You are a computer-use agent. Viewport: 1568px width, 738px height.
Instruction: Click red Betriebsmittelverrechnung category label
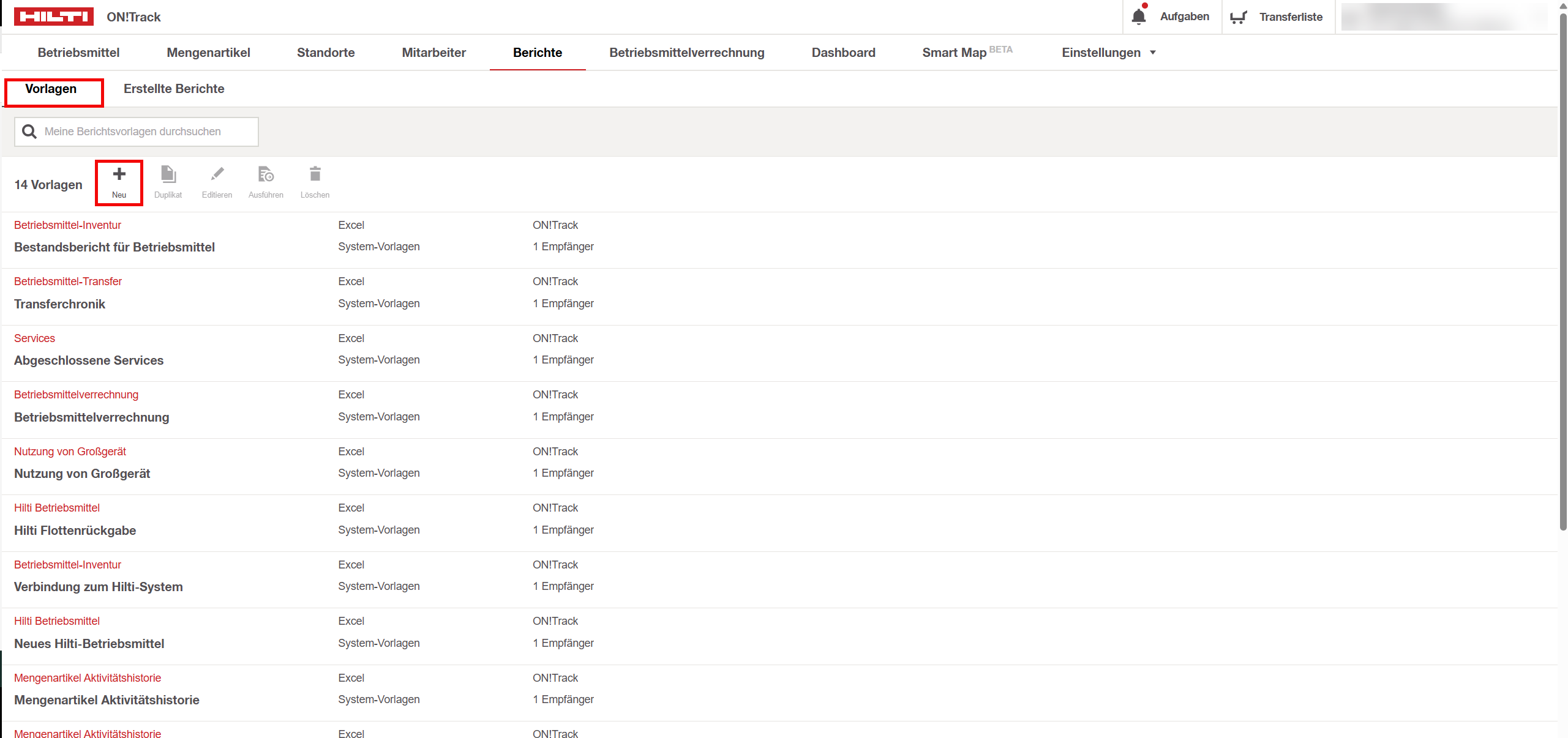76,395
